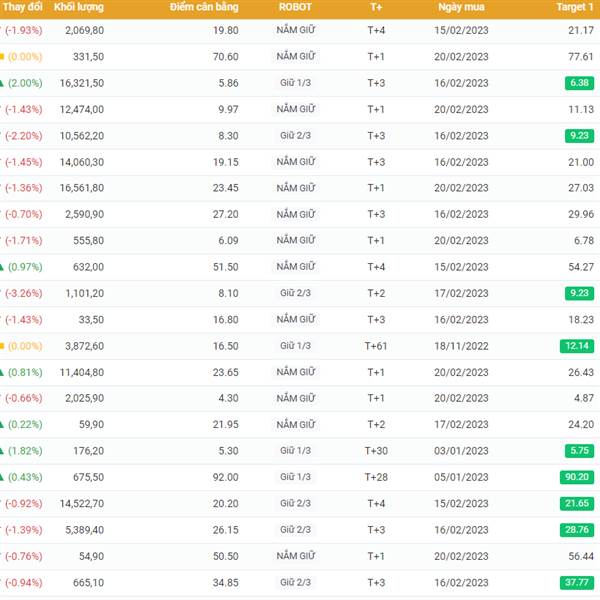Click the volume cell 14,060,30
The image size is (600, 600).
tap(82, 162)
